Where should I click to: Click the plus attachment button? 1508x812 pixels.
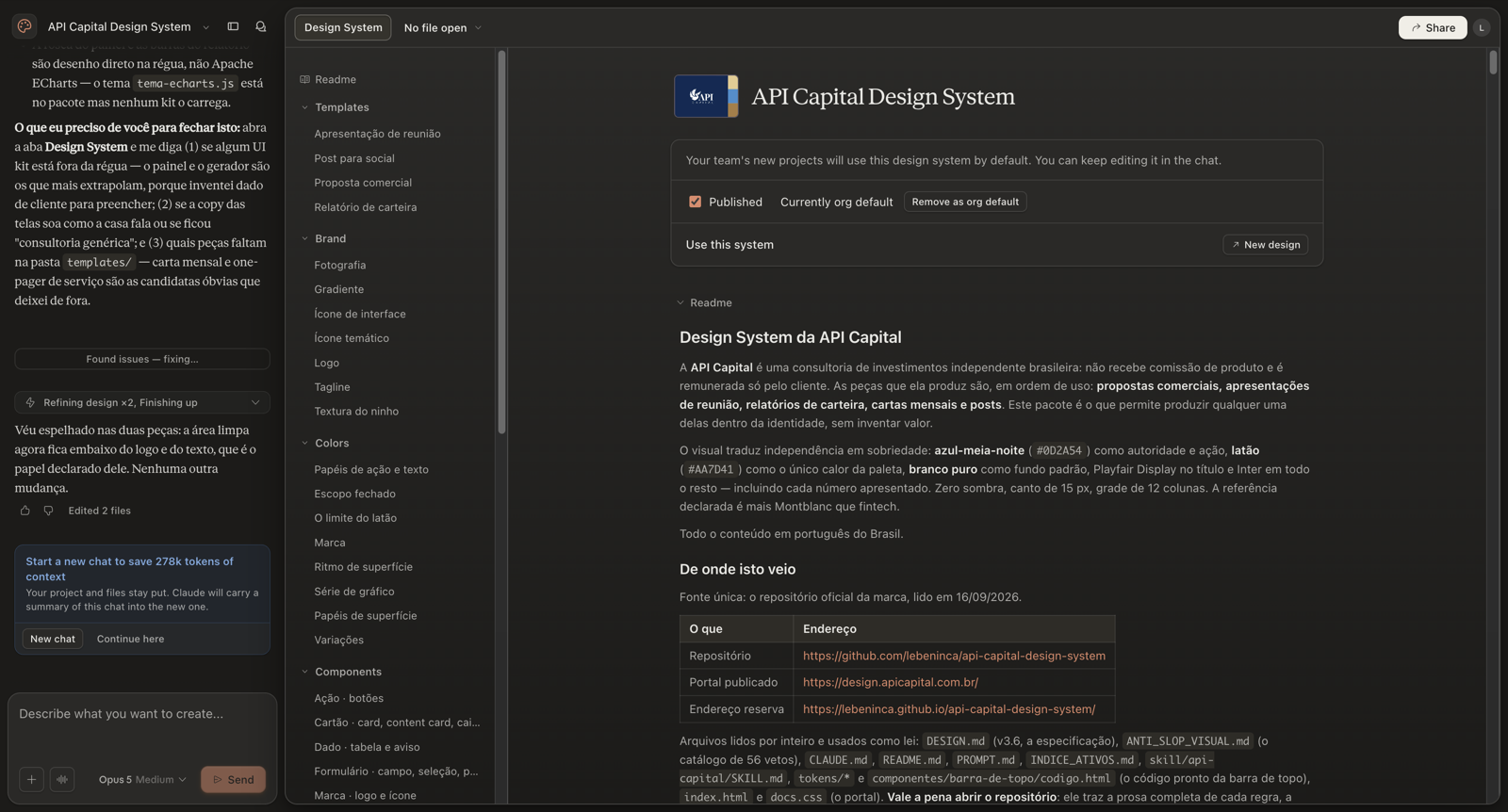click(31, 779)
